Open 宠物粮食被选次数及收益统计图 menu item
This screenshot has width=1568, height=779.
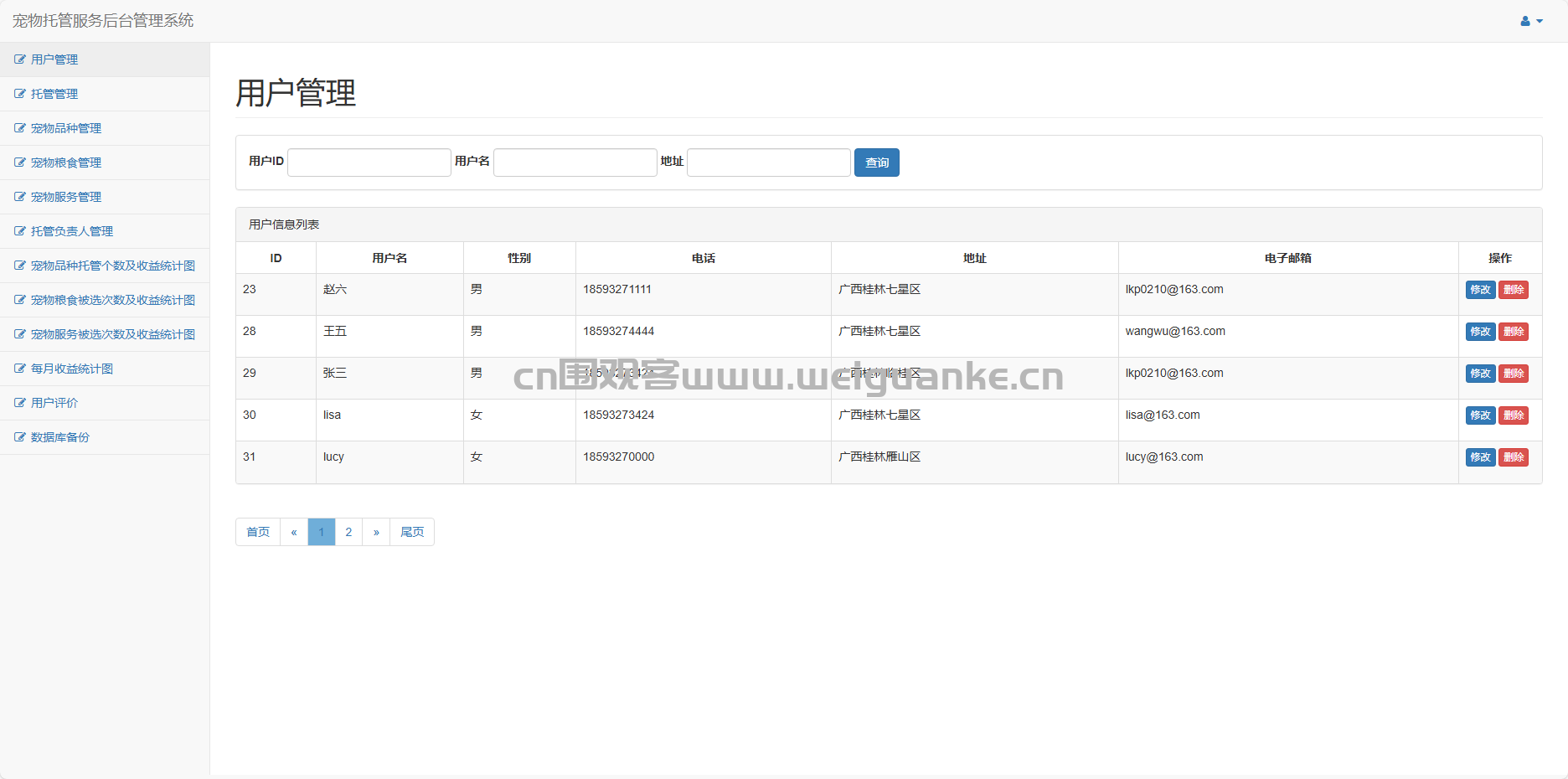112,300
